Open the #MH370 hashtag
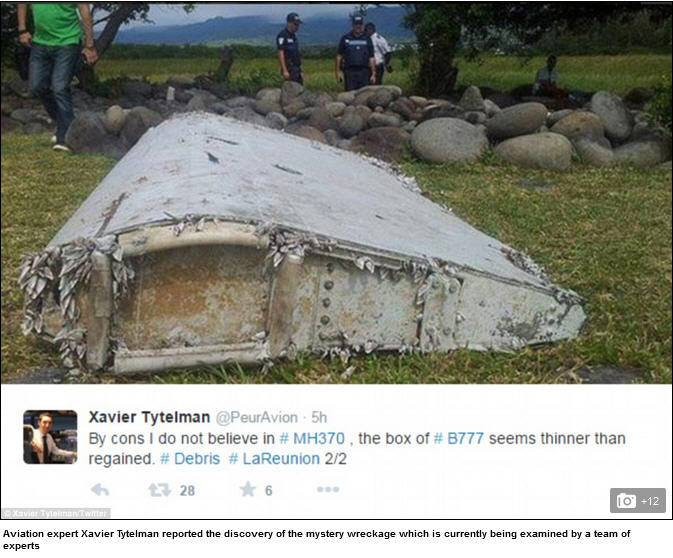Viewport: 673px width, 558px height. 312,438
